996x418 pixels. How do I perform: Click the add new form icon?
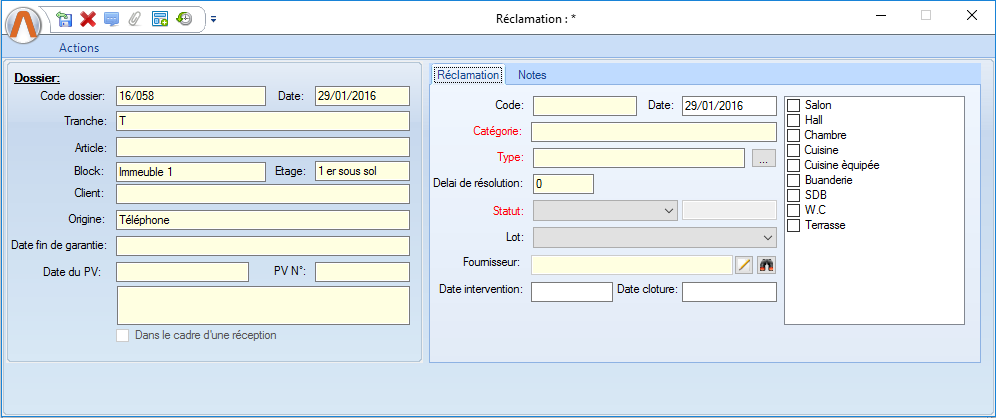point(160,18)
